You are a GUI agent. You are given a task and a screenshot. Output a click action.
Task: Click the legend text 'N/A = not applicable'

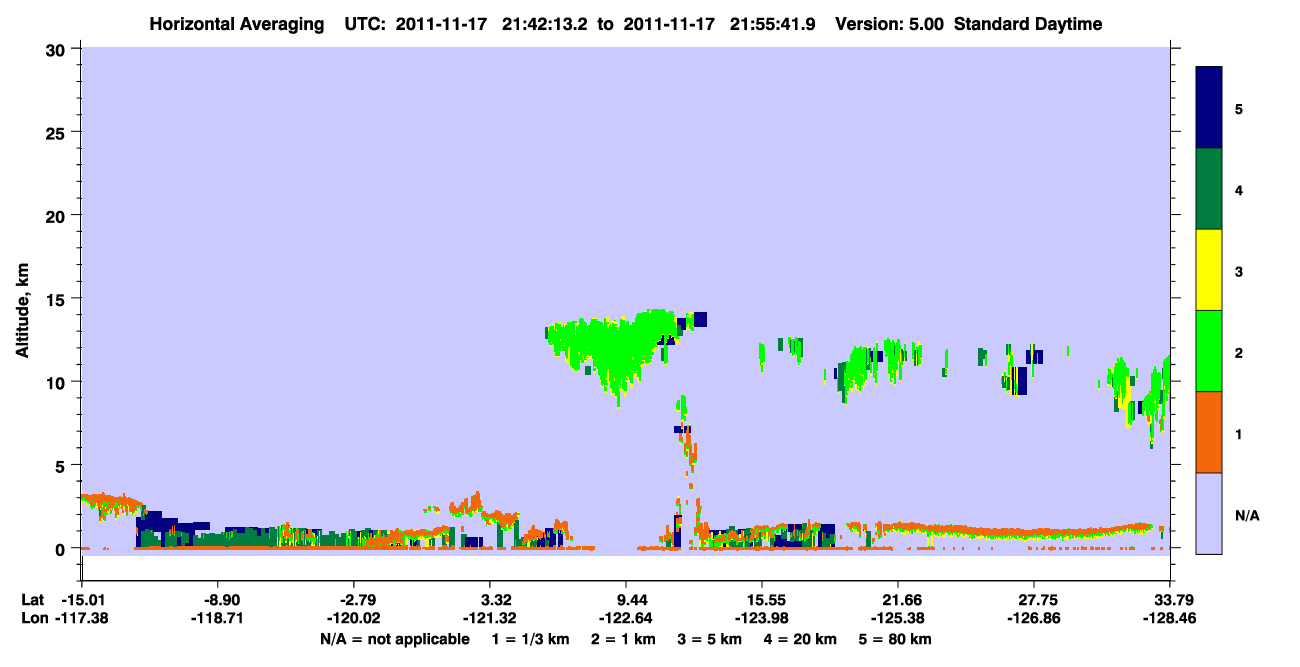(x=394, y=639)
